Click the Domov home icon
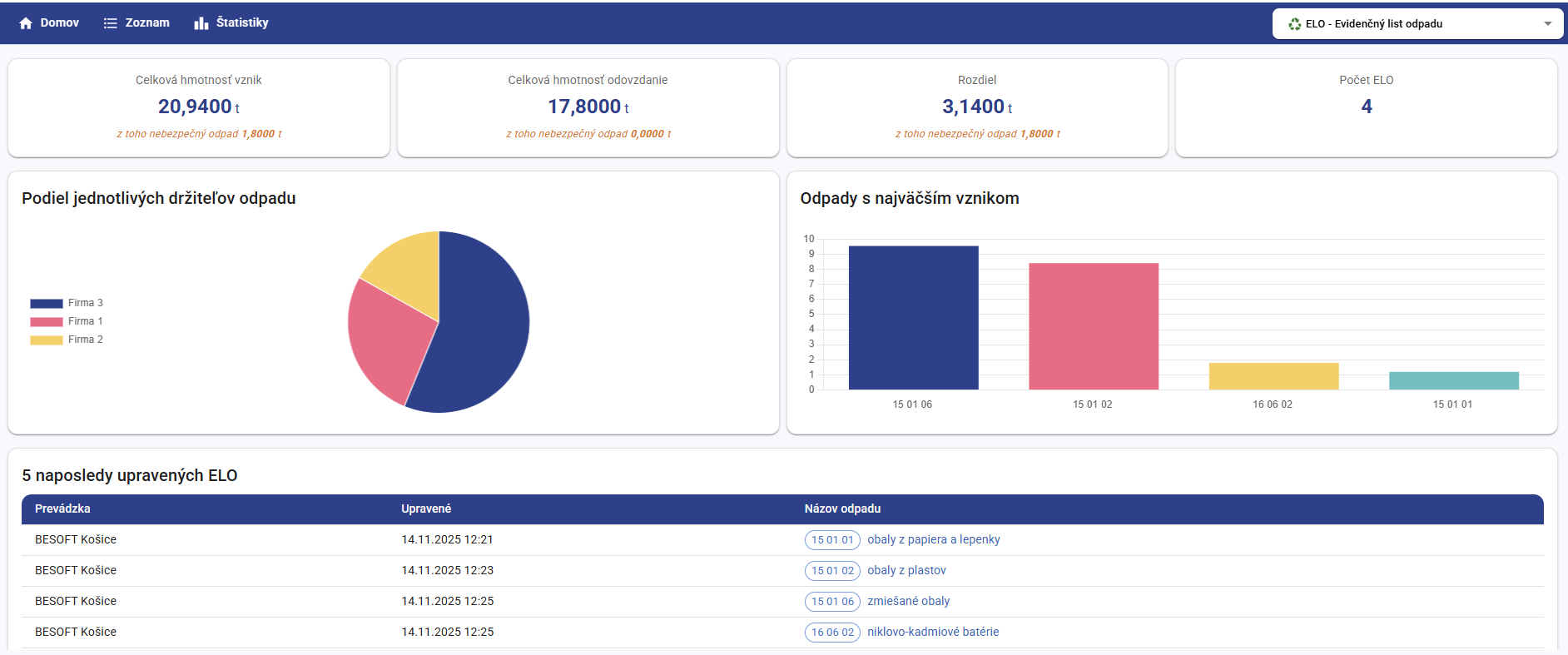This screenshot has height=655, width=1568. [x=26, y=23]
